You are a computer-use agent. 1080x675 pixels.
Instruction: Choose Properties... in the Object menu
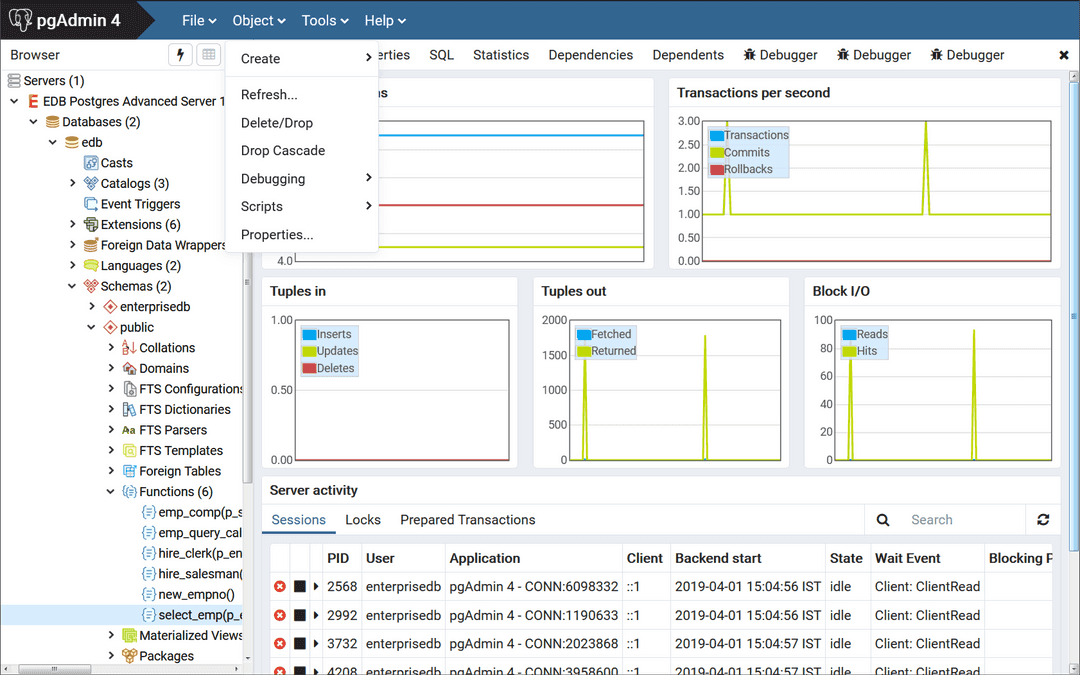click(x=277, y=234)
